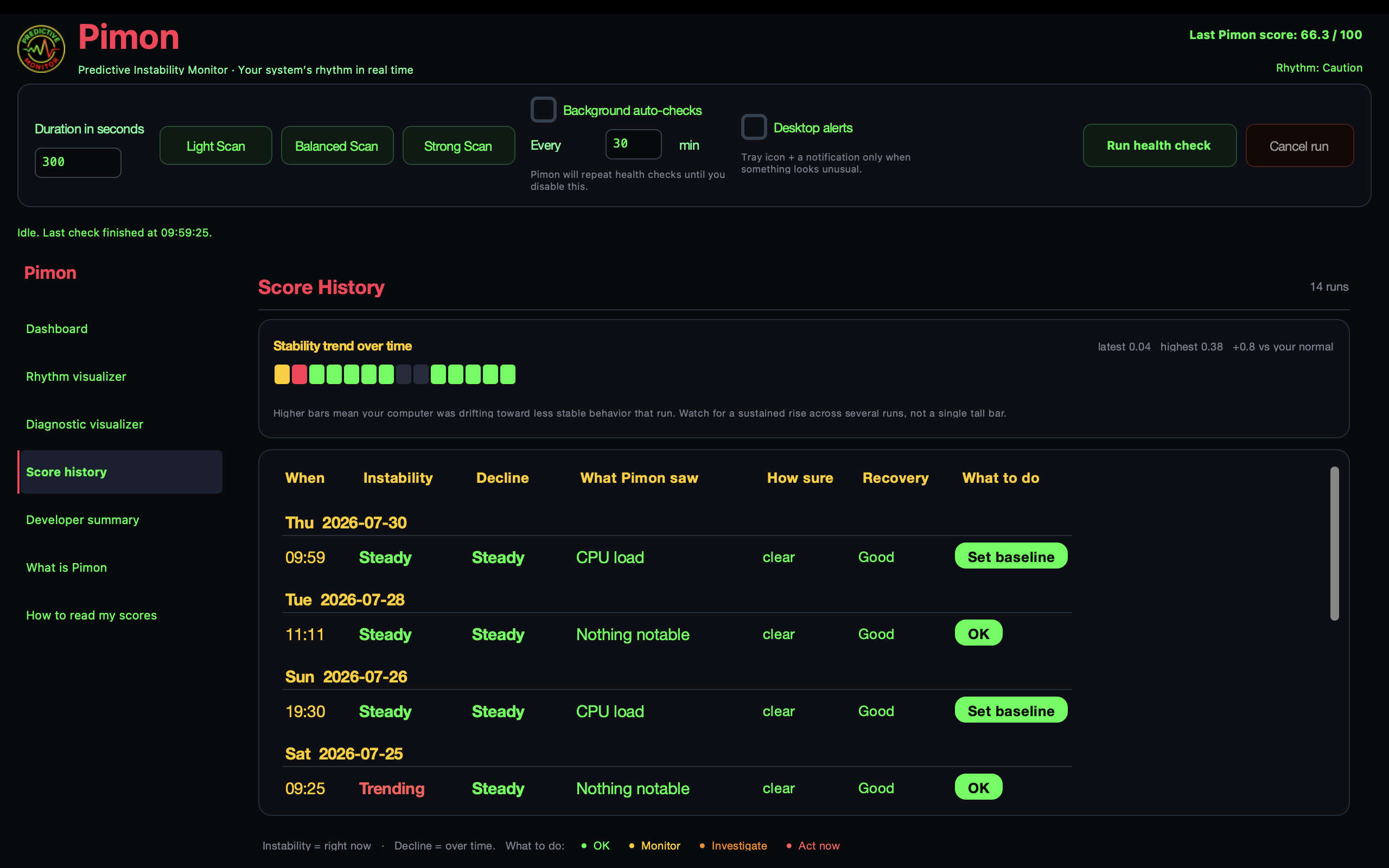Click the What to do header

tap(1001, 477)
